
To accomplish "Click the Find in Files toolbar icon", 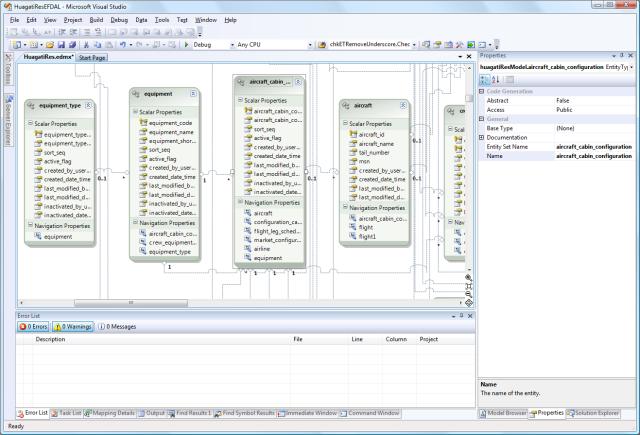I will tap(322, 44).
